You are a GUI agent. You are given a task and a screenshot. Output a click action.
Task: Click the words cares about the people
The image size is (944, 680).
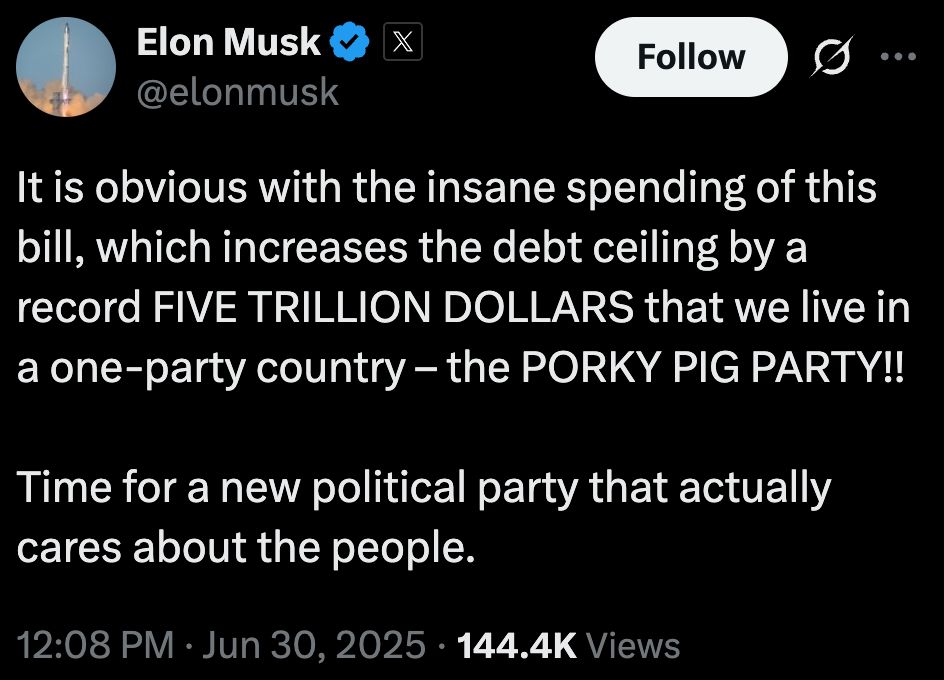pyautogui.click(x=246, y=549)
